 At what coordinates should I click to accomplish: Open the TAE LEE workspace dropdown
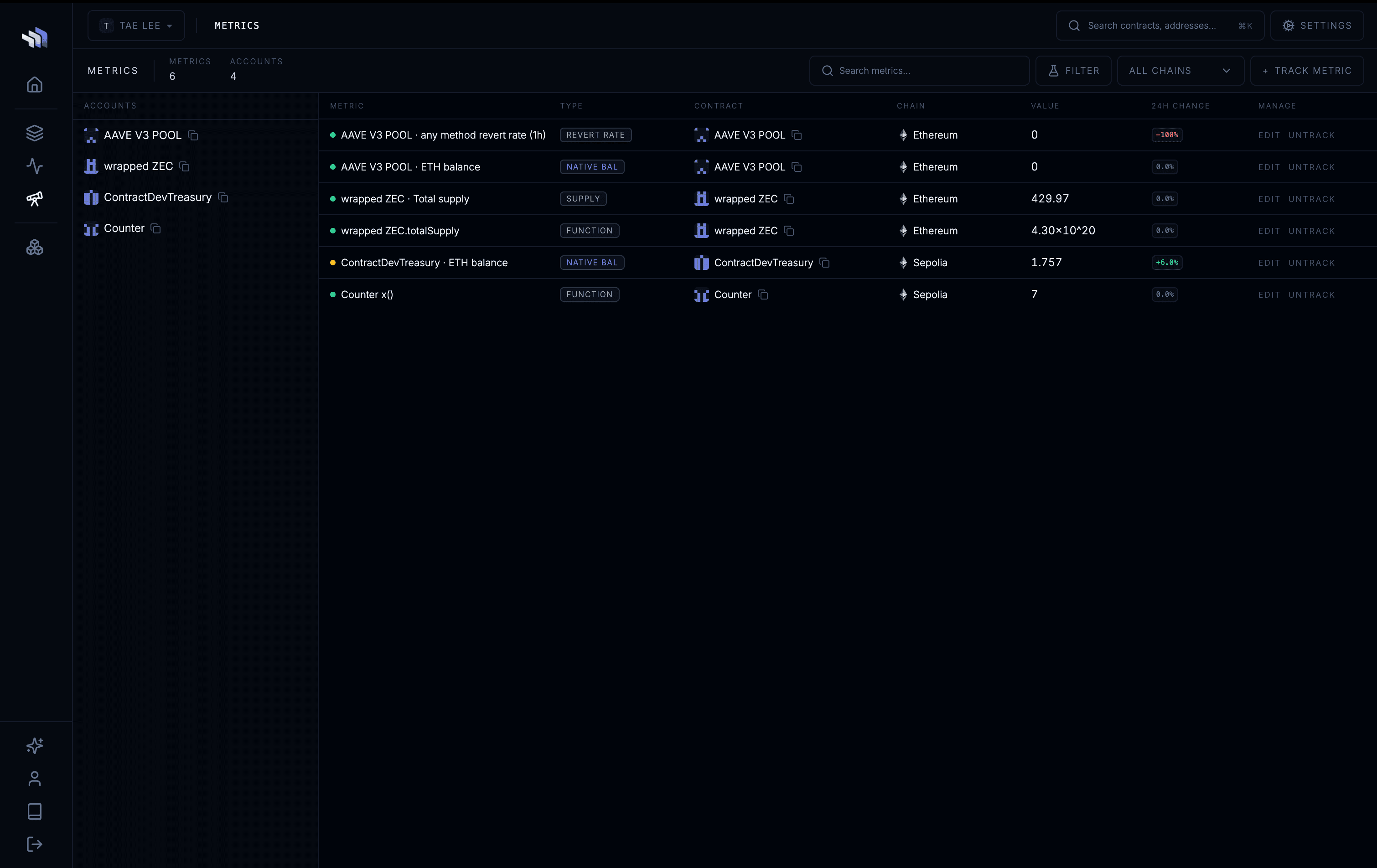[136, 25]
